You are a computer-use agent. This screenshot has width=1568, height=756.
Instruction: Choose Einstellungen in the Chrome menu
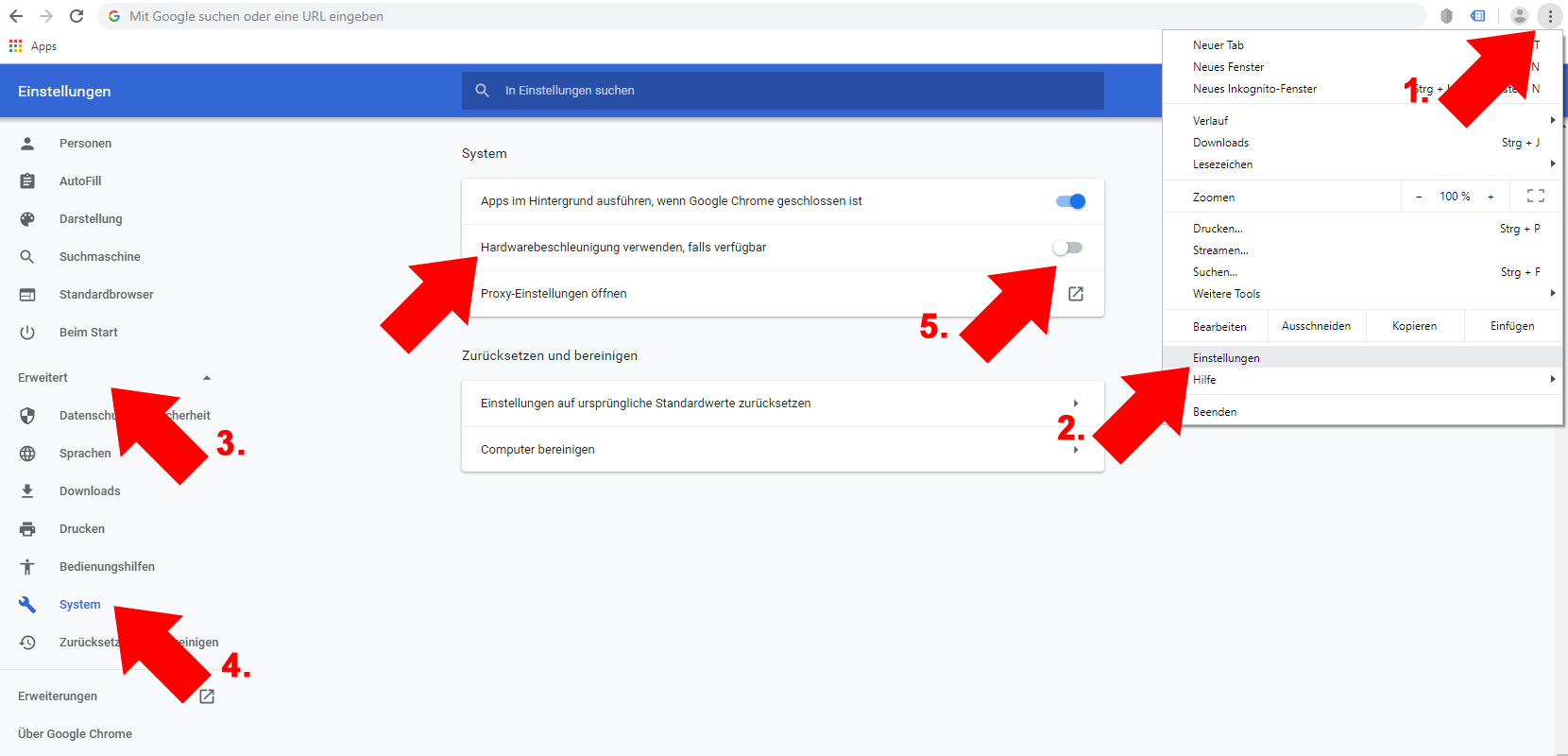1363,358
